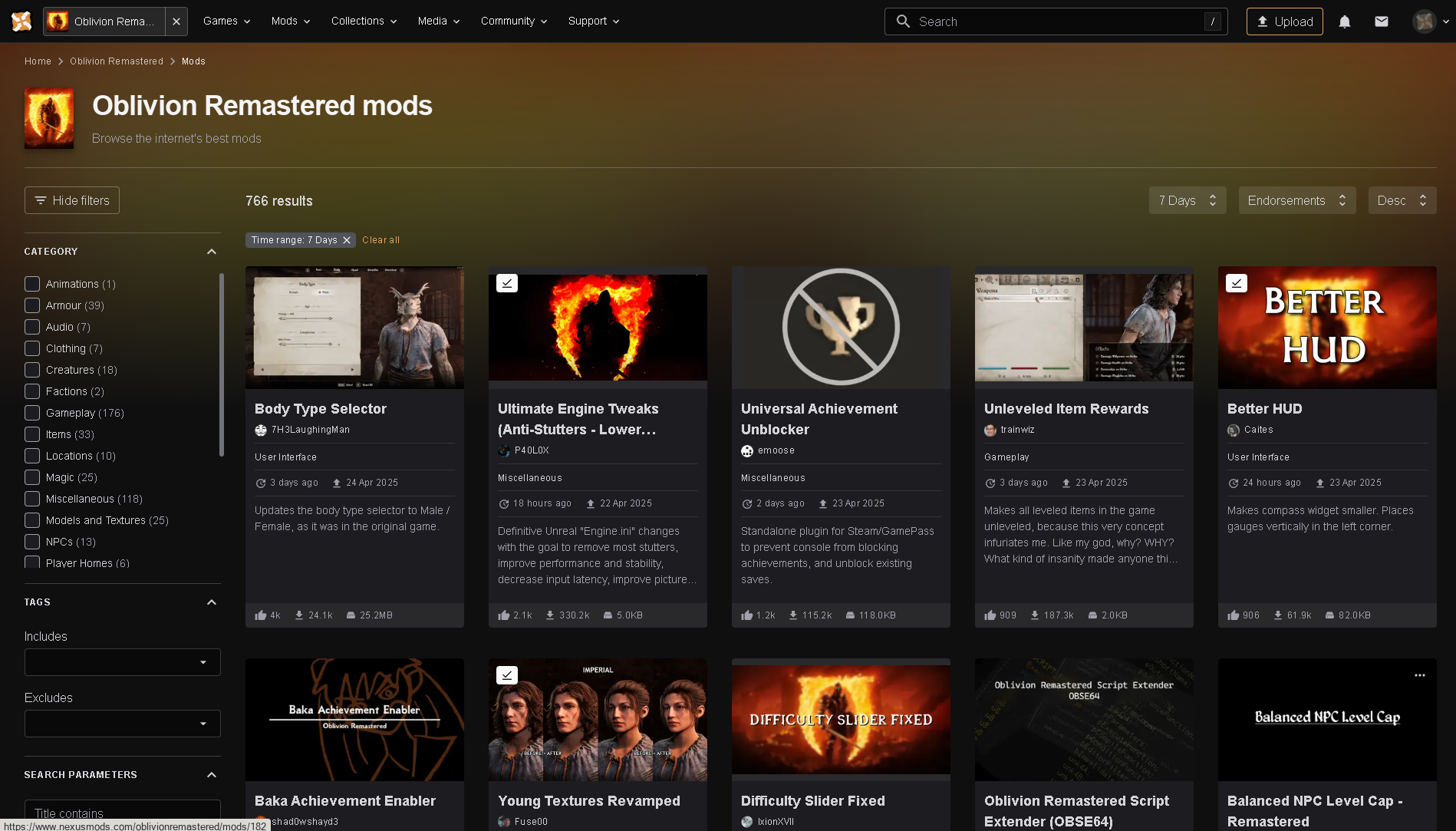Screen dimensions: 1456x831
Task: Check the Audio category checkbox
Action: (32, 327)
